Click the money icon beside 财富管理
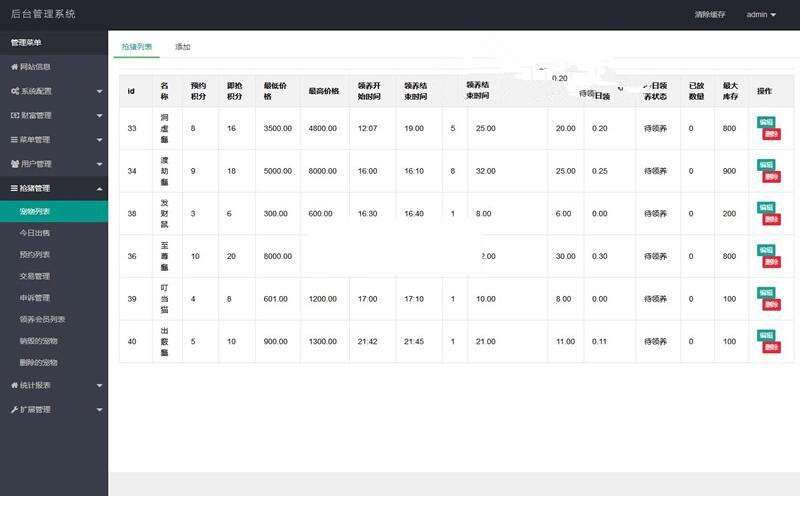801x513 pixels. point(15,115)
